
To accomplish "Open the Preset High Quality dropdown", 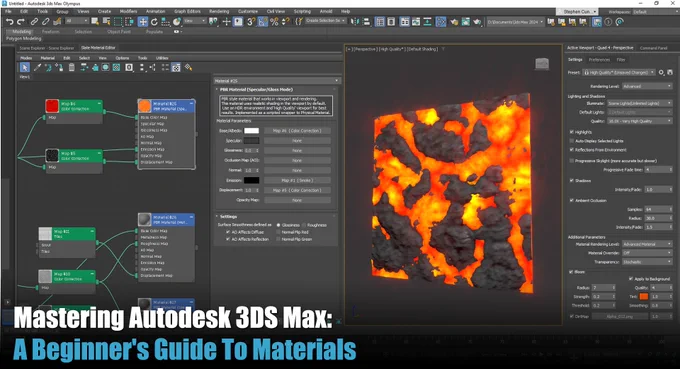I will coord(618,72).
